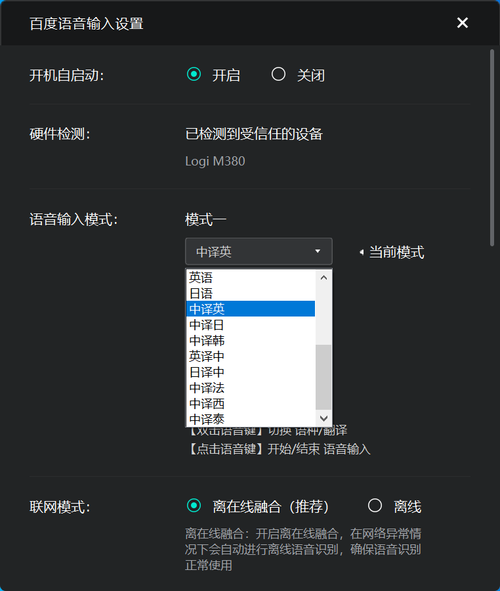The width and height of the screenshot is (500, 591).
Task: Choose 英译中 from the dropdown list
Action: [x=251, y=356]
